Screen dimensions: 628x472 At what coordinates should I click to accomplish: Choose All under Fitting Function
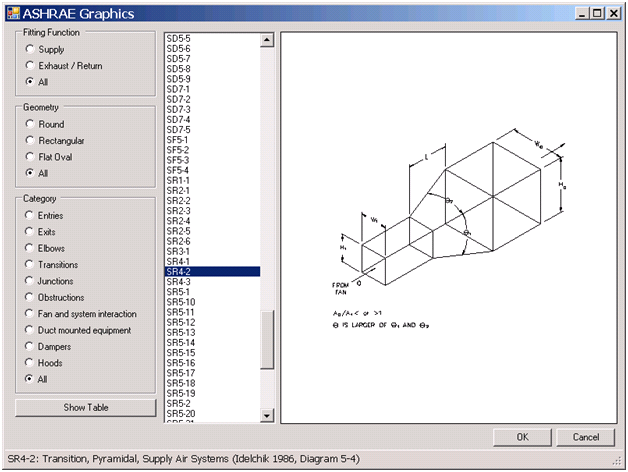[x=30, y=81]
